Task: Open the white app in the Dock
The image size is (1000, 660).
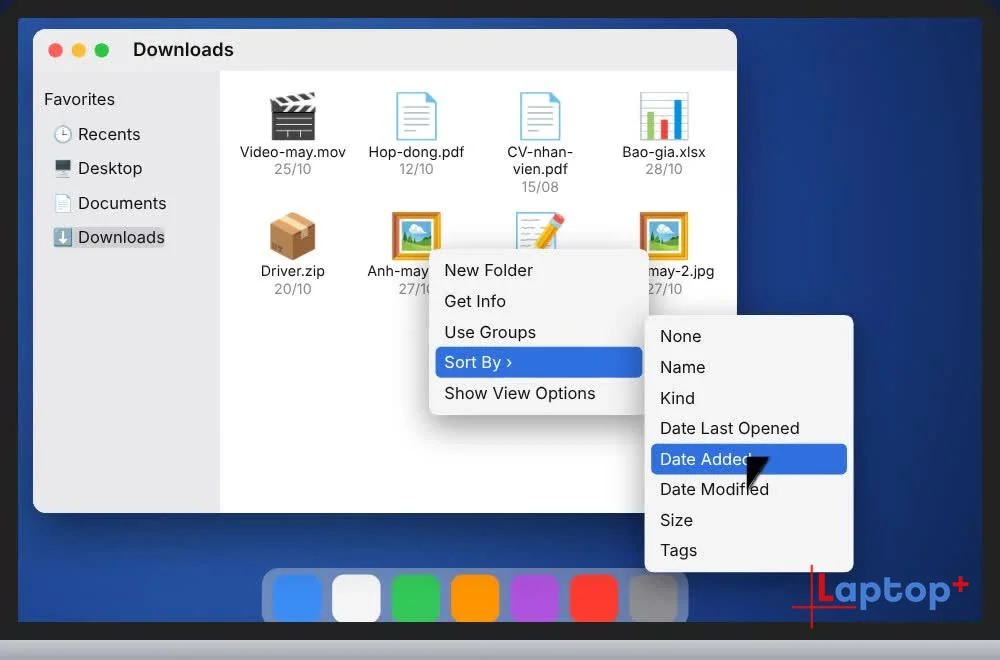Action: tap(356, 598)
